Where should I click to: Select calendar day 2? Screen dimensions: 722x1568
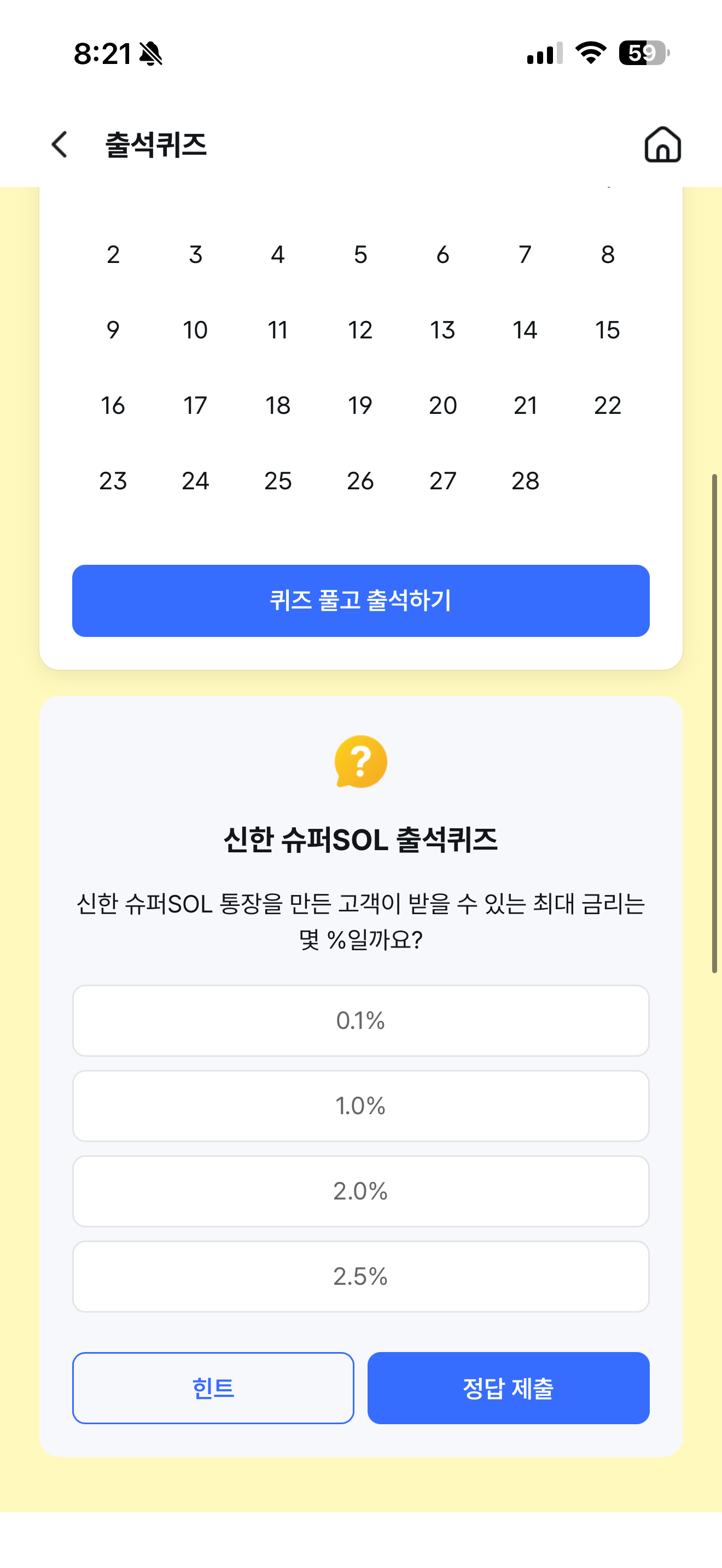tap(113, 254)
